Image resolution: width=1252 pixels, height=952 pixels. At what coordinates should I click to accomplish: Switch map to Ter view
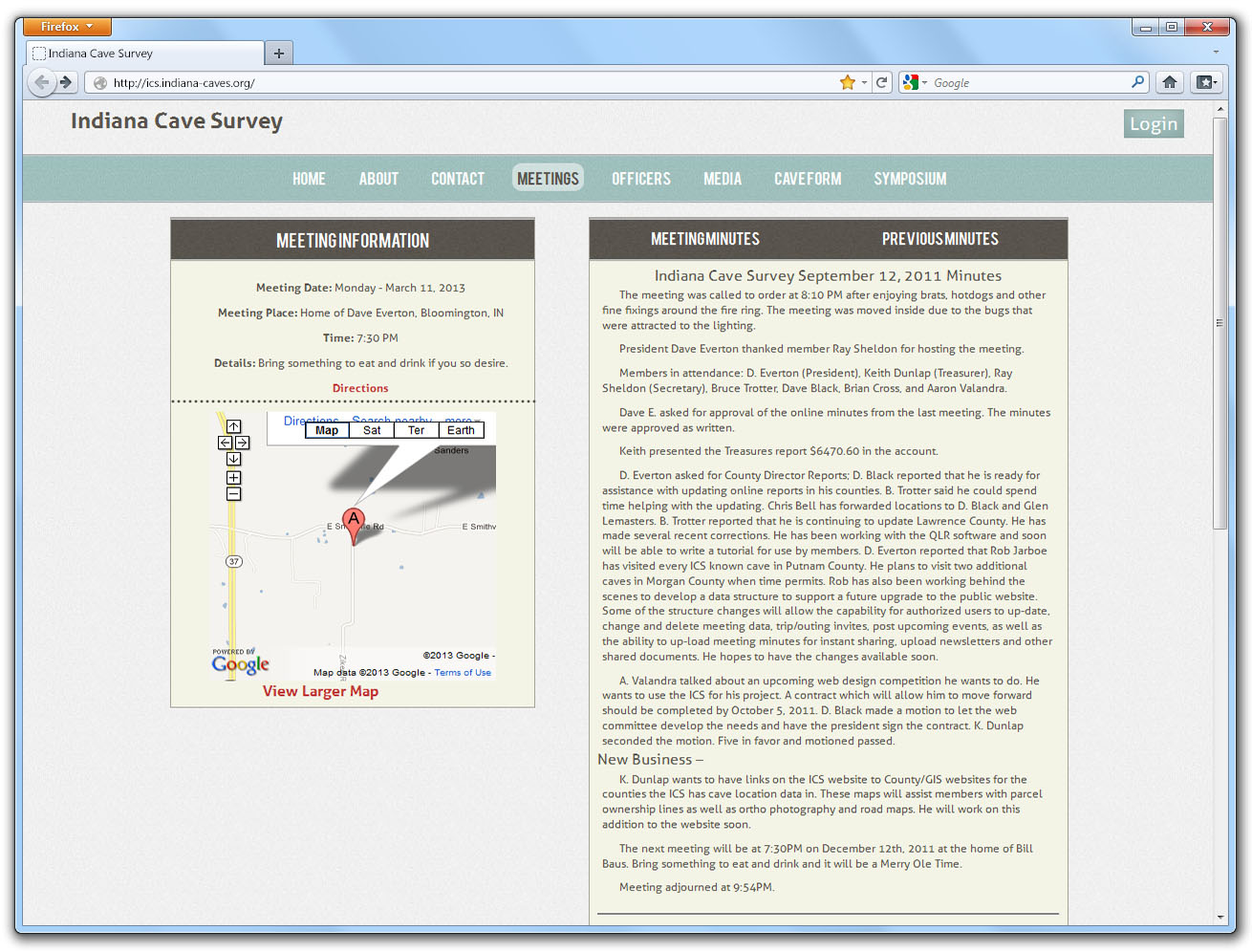pyautogui.click(x=416, y=430)
